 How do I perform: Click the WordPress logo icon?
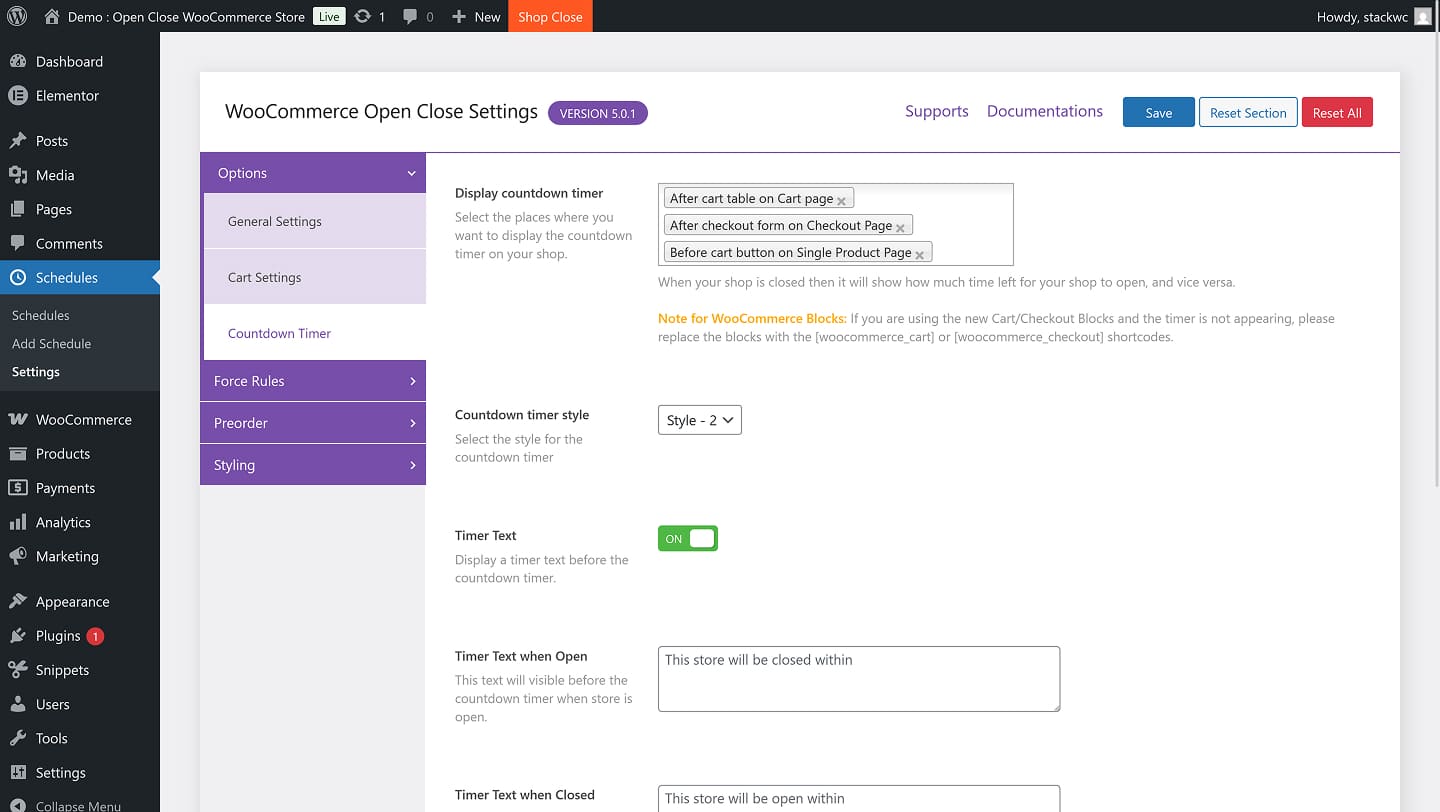17,16
